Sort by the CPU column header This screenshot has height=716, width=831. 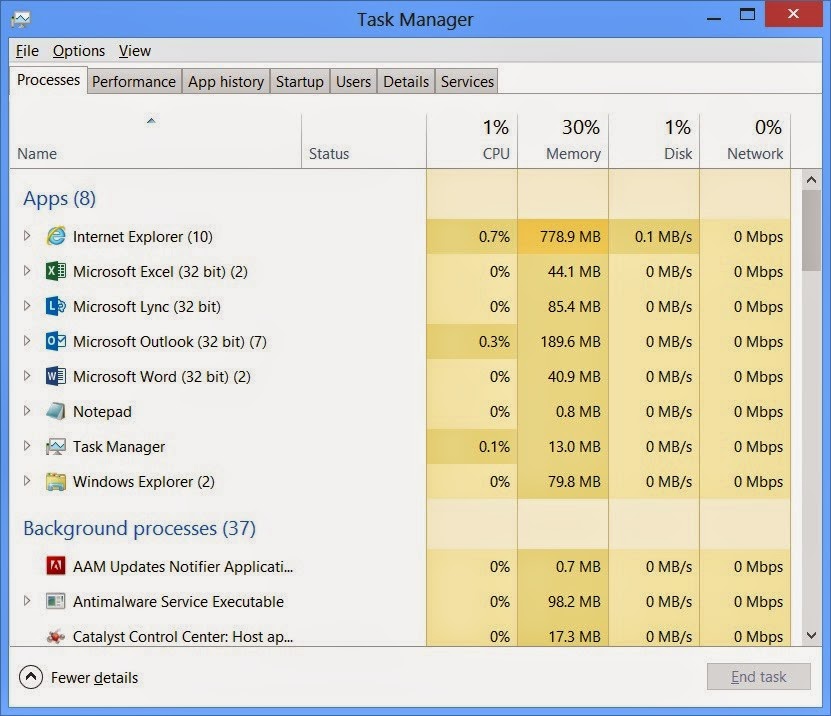[472, 142]
